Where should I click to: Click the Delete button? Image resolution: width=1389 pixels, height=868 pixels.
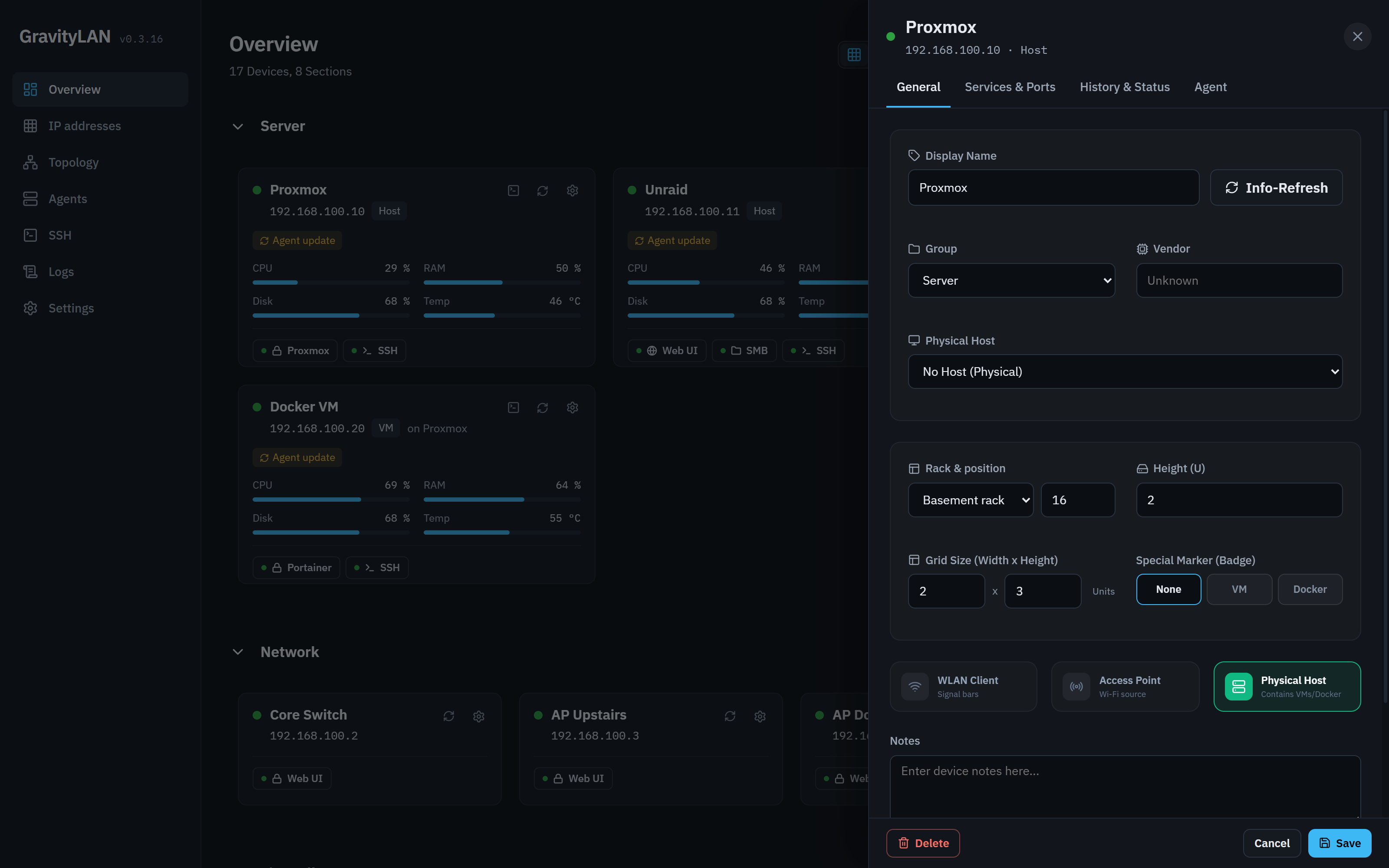(923, 843)
